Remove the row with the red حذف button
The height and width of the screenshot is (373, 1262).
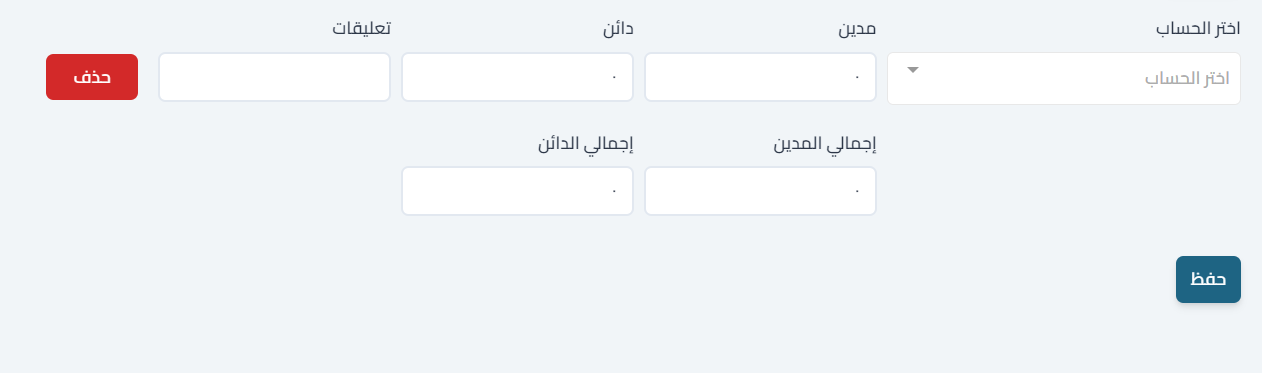[92, 77]
